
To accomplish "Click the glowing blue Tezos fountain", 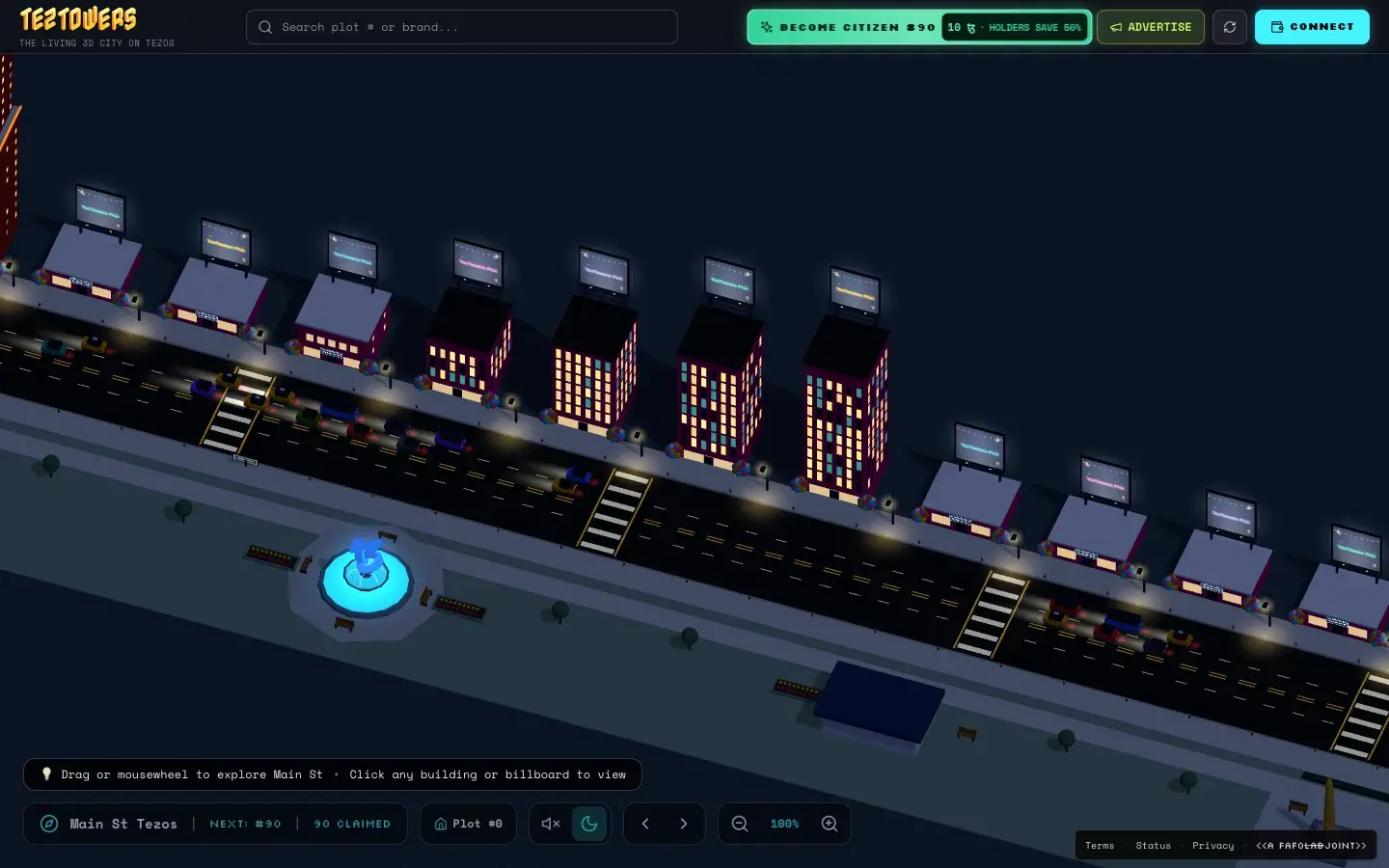I will click(367, 577).
